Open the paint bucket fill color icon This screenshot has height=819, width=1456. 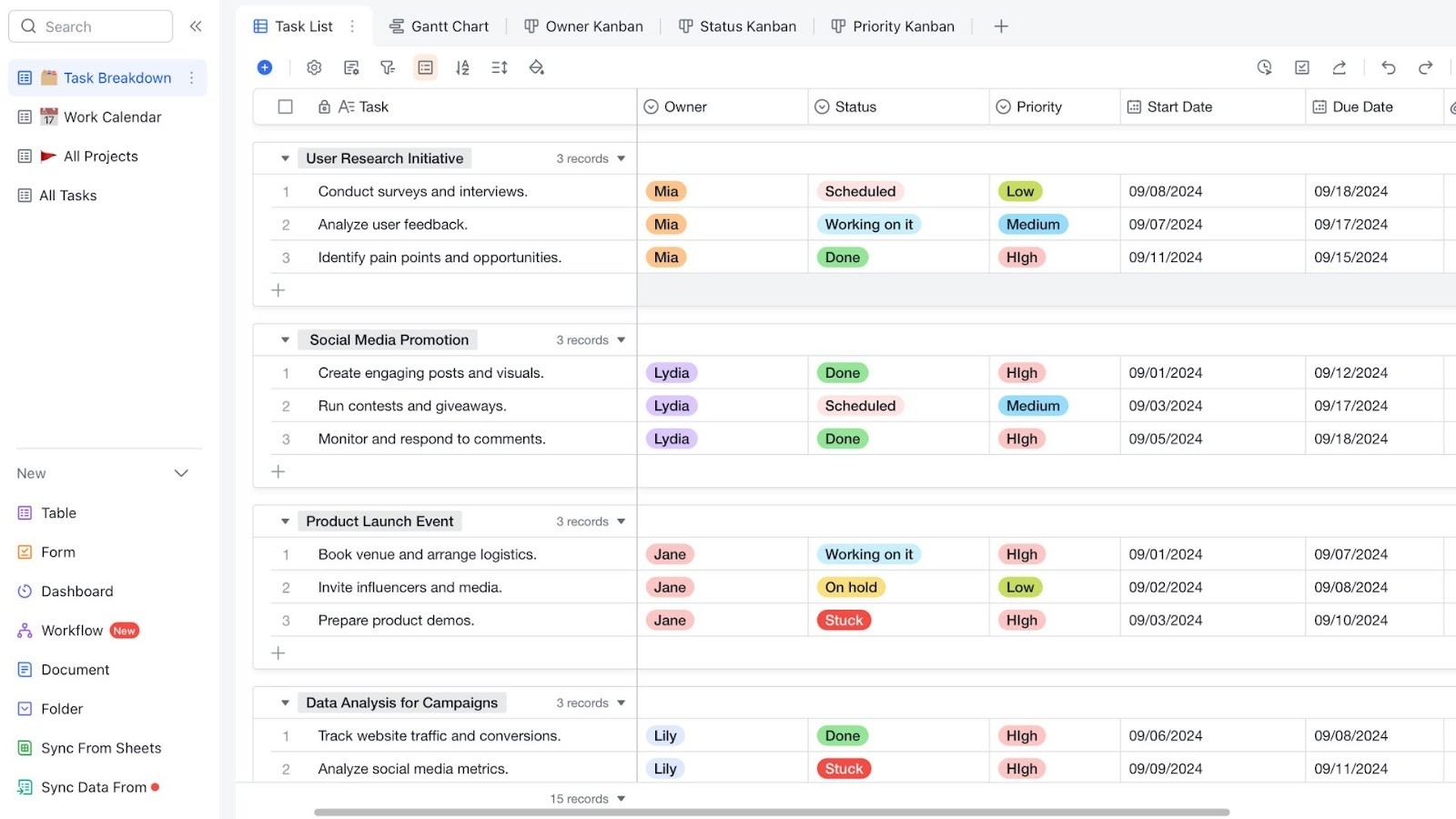click(x=537, y=67)
